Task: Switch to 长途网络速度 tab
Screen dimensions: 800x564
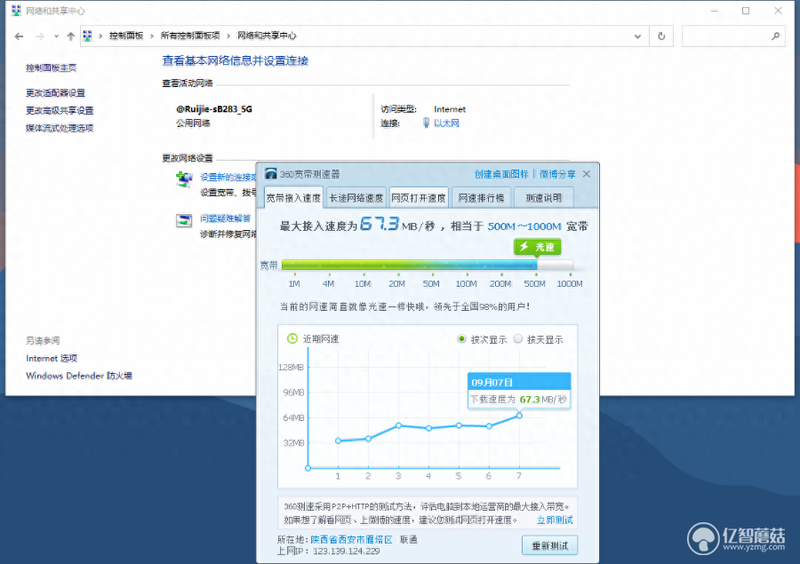Action: pos(356,198)
